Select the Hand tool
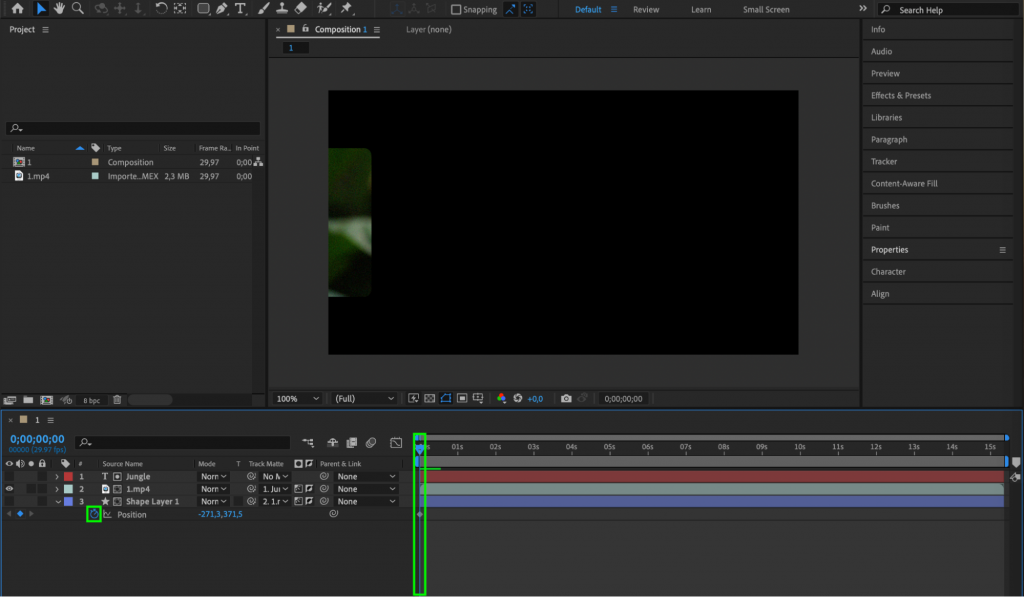The width and height of the screenshot is (1024, 597). pyautogui.click(x=58, y=9)
